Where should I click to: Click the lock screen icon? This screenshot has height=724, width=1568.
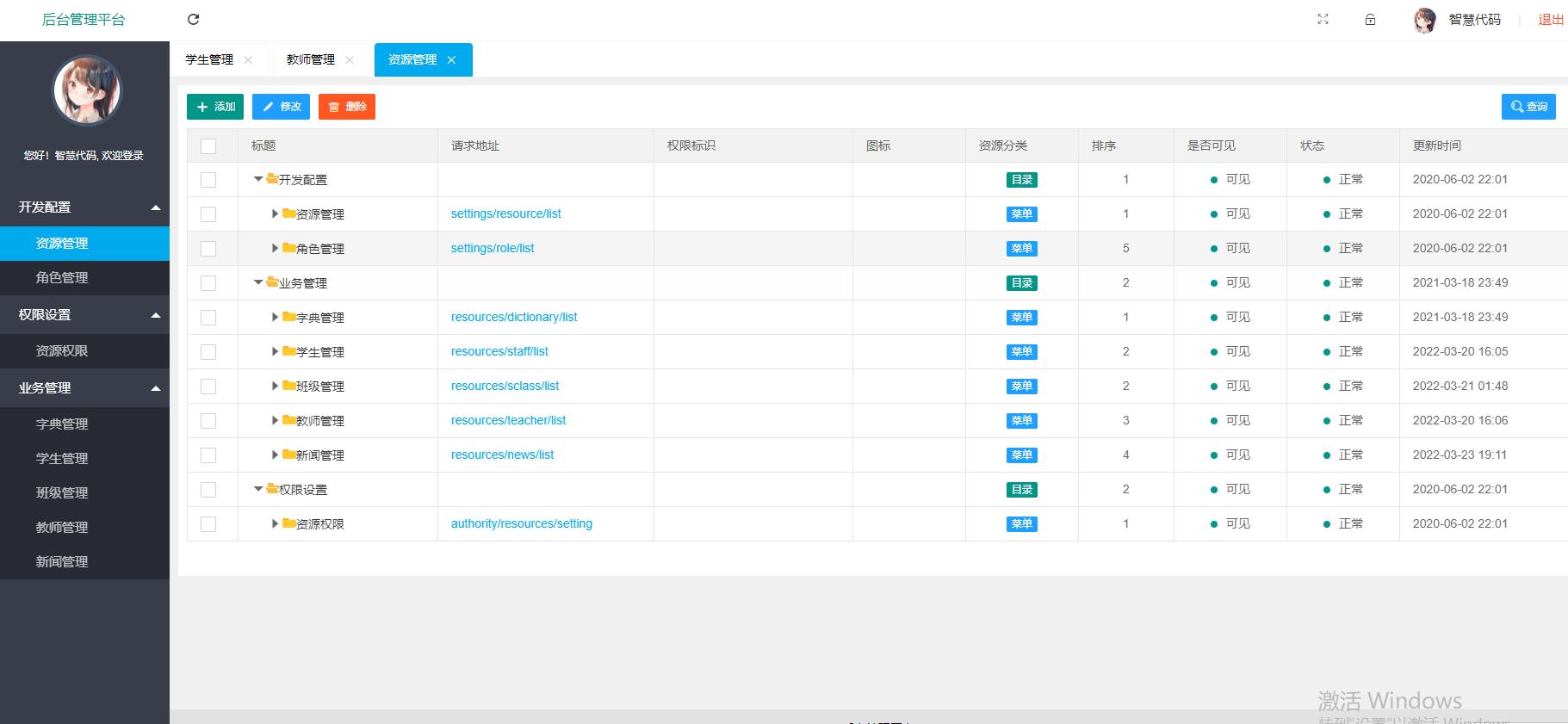(1370, 19)
